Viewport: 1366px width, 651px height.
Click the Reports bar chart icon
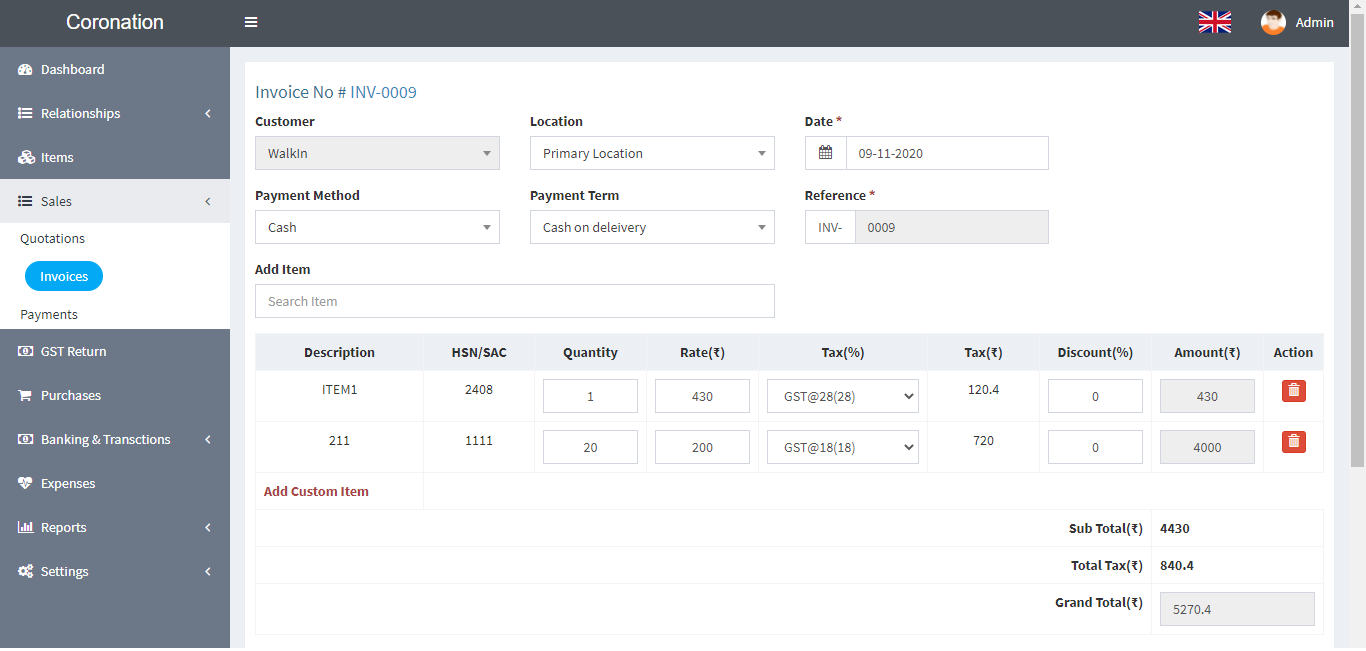click(x=26, y=527)
